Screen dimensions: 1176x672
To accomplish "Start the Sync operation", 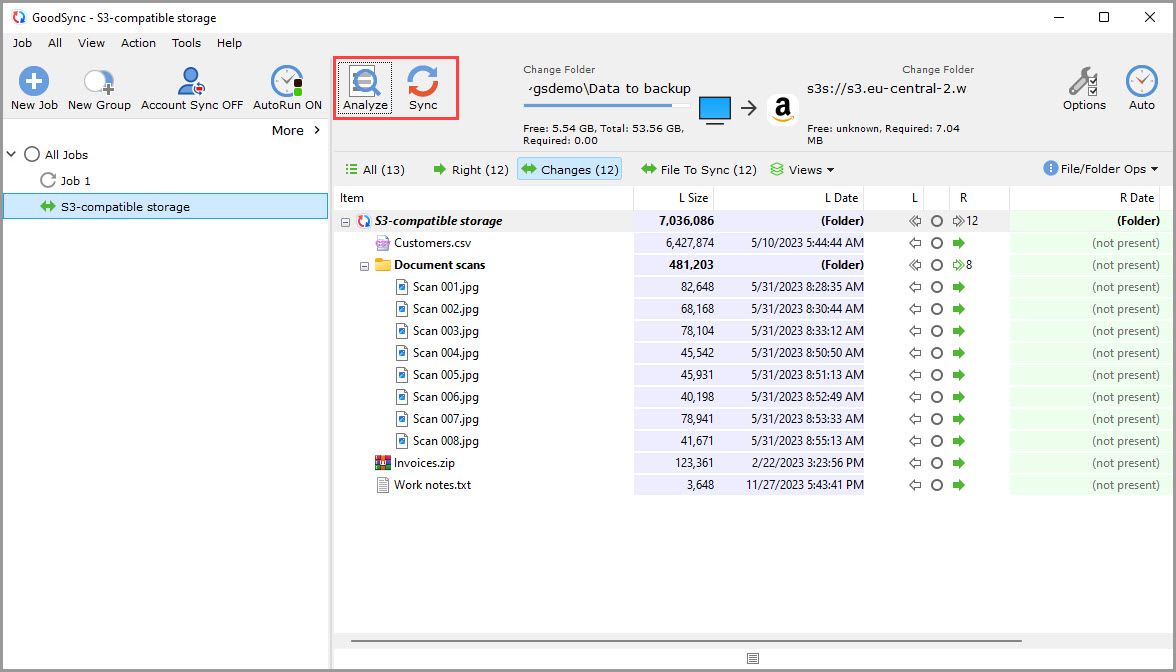I will pos(423,88).
